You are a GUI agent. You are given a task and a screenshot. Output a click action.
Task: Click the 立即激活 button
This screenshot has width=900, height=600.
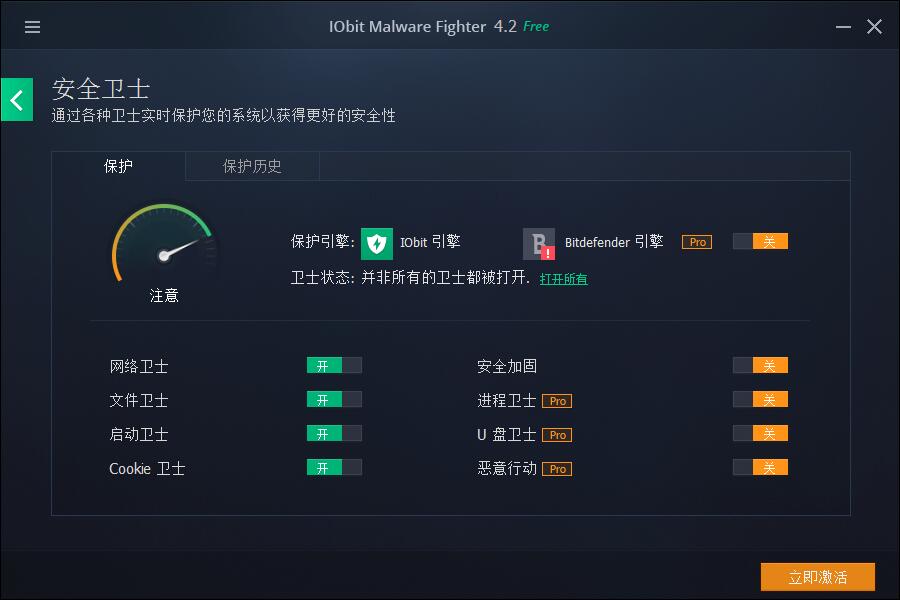pyautogui.click(x=817, y=576)
